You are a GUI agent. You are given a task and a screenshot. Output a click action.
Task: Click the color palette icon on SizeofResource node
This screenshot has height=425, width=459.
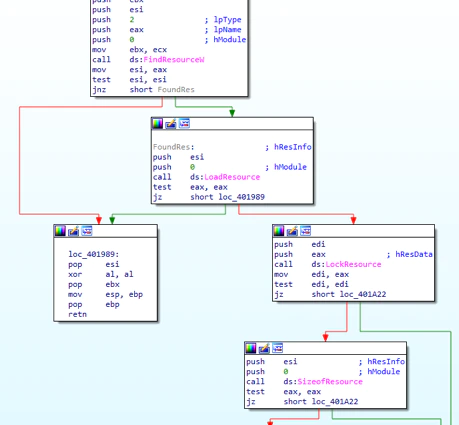251,348
